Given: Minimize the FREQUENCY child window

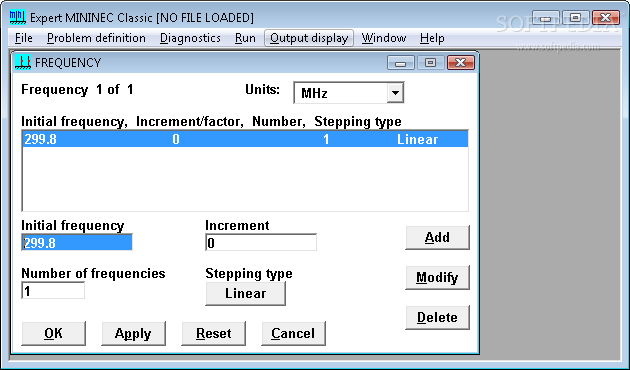Looking at the screenshot, I should click(x=401, y=63).
